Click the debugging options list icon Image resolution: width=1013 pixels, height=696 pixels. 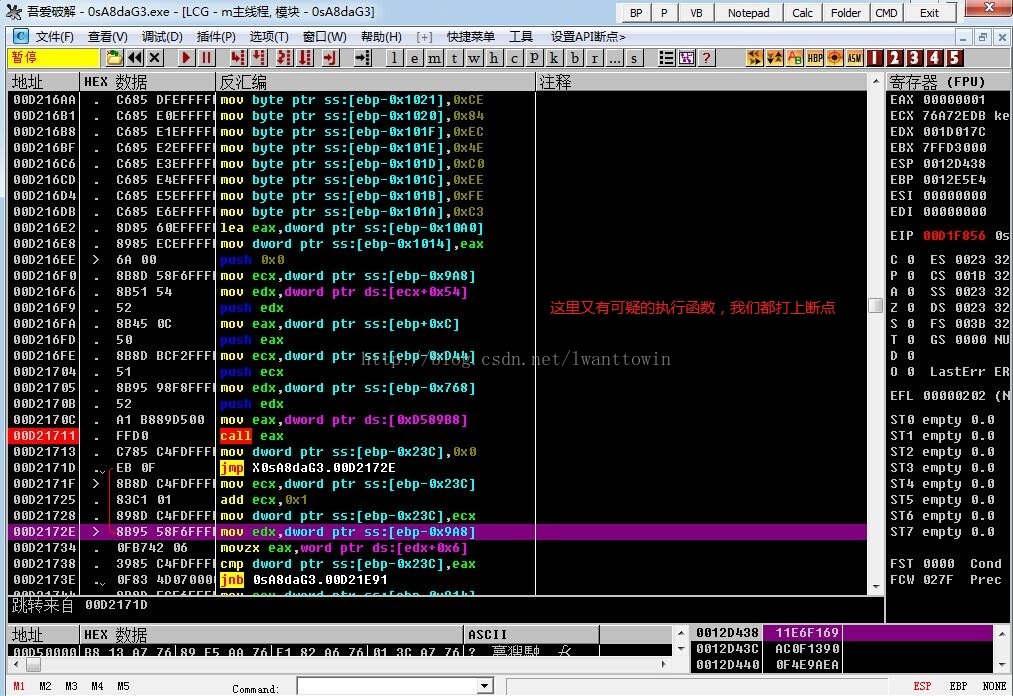(x=666, y=58)
